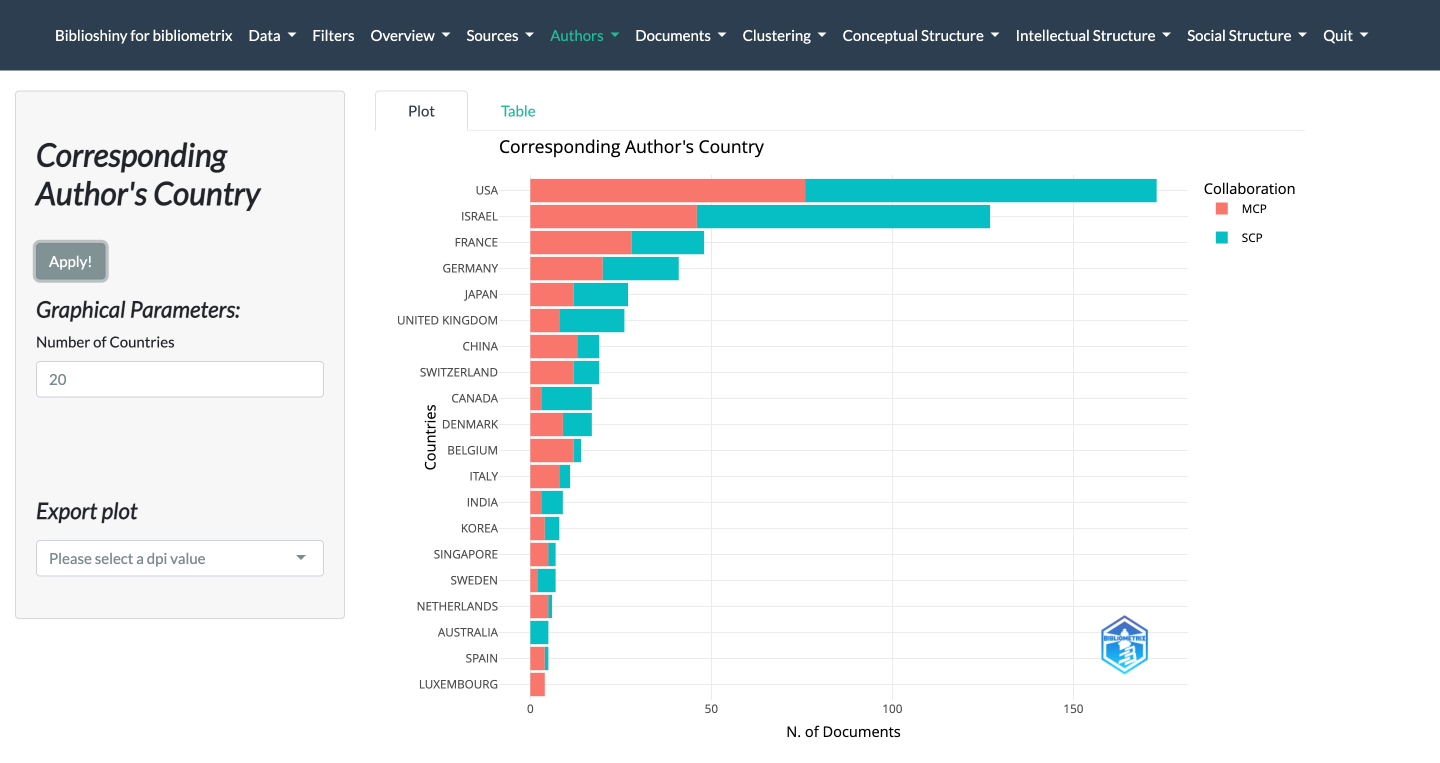Screen dimensions: 1440x763
Task: Click the CANADA SCP teal bar segment
Action: pyautogui.click(x=566, y=398)
